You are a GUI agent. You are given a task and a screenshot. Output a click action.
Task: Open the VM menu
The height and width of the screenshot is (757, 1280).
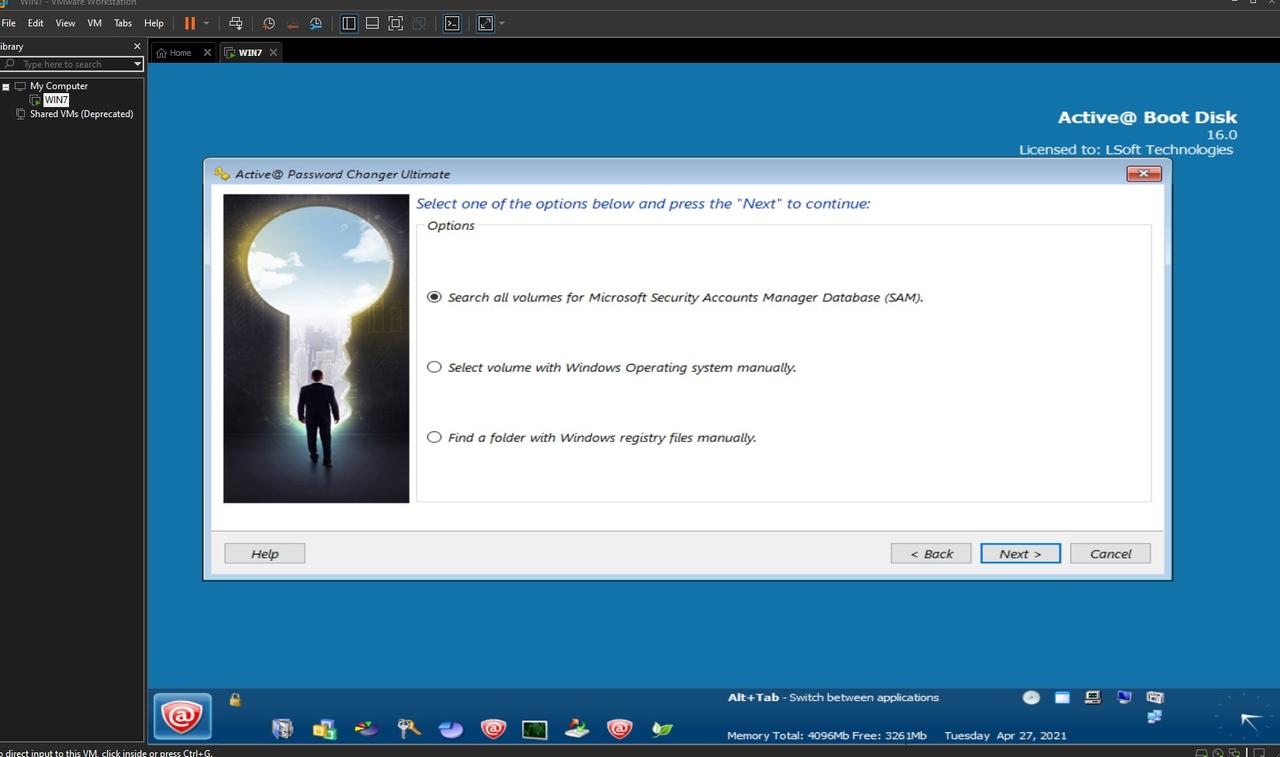pyautogui.click(x=94, y=23)
